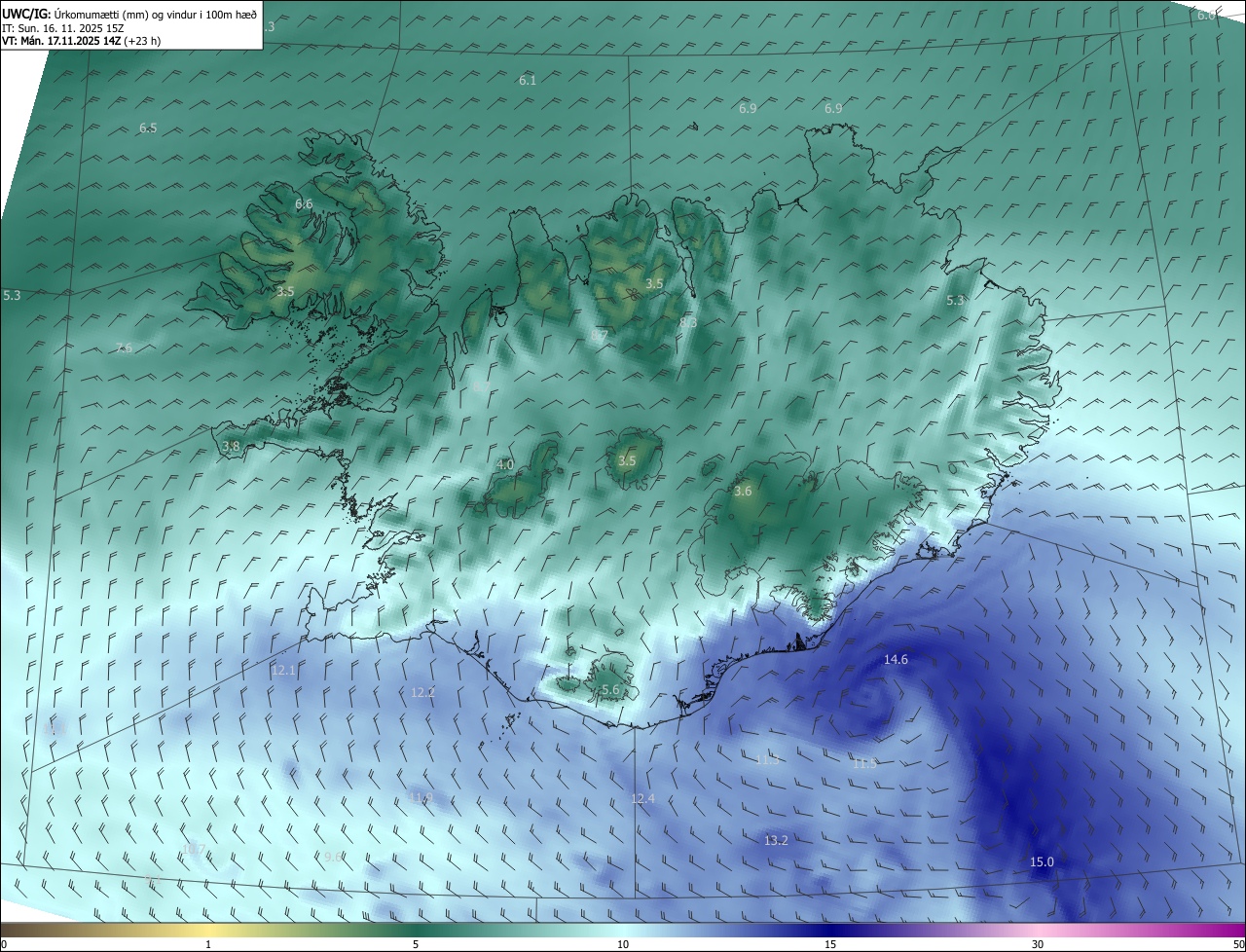This screenshot has width=1246, height=952.
Task: Click the 1 tick on the color scale
Action: (x=208, y=944)
